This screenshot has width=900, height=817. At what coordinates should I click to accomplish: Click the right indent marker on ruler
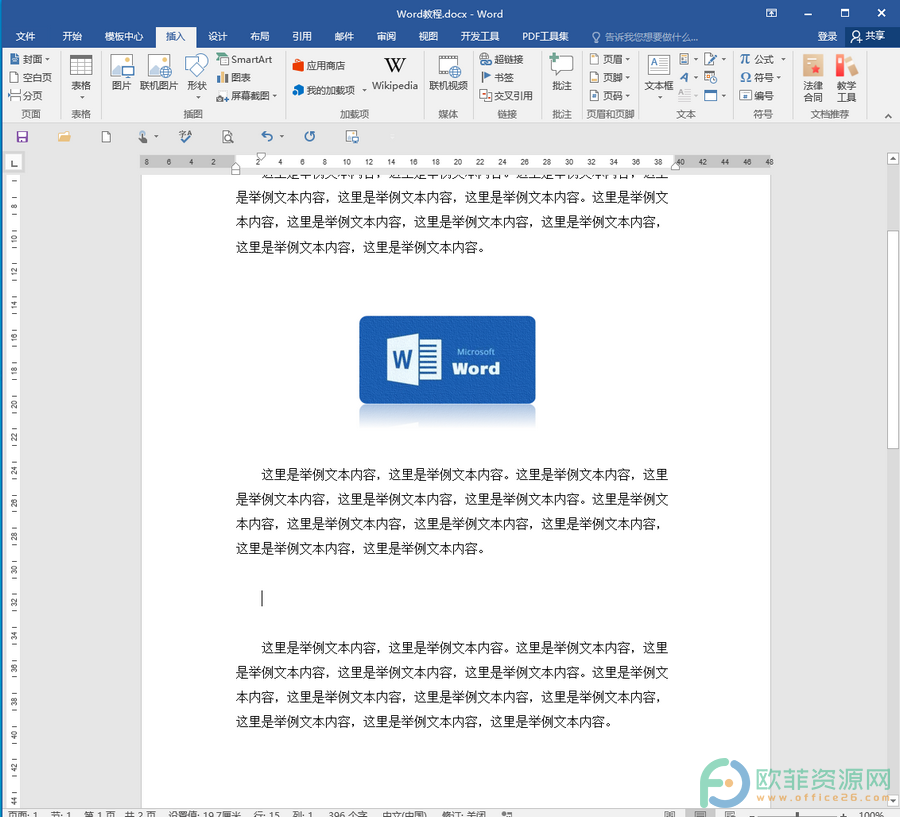pyautogui.click(x=676, y=165)
